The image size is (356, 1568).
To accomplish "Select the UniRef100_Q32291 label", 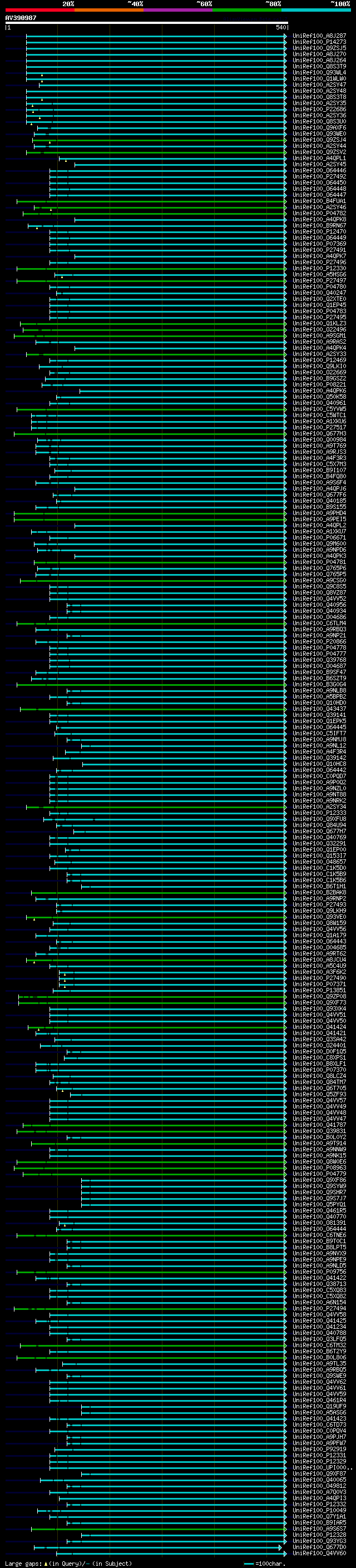I will 319,844.
